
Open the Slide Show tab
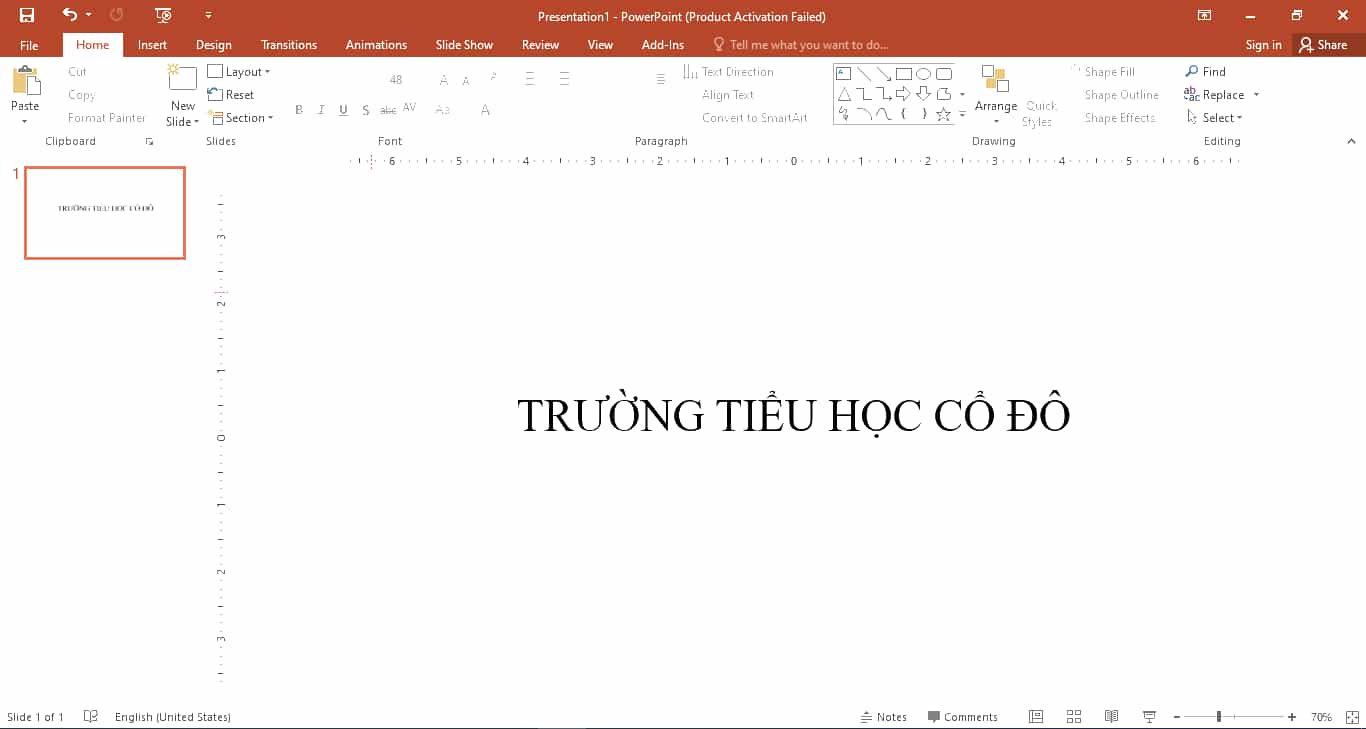[x=464, y=45]
